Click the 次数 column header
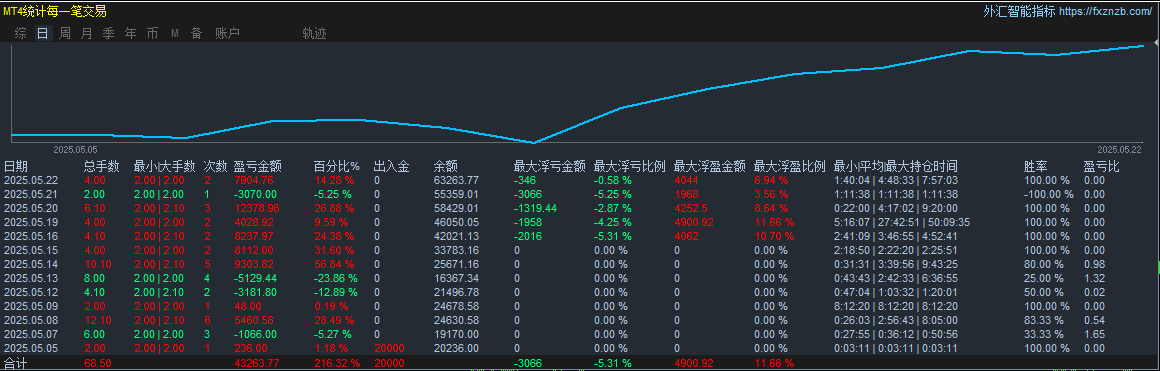Viewport: 1160px width, 371px height. point(215,167)
